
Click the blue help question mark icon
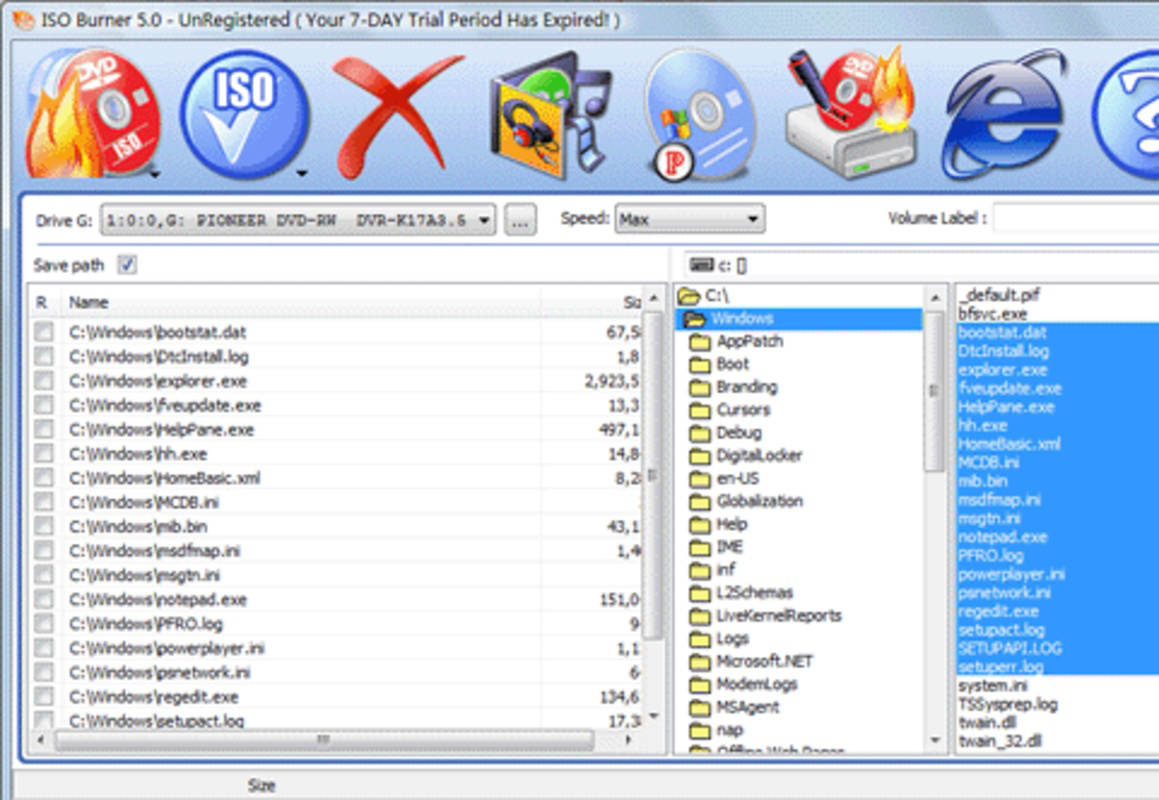[1125, 115]
